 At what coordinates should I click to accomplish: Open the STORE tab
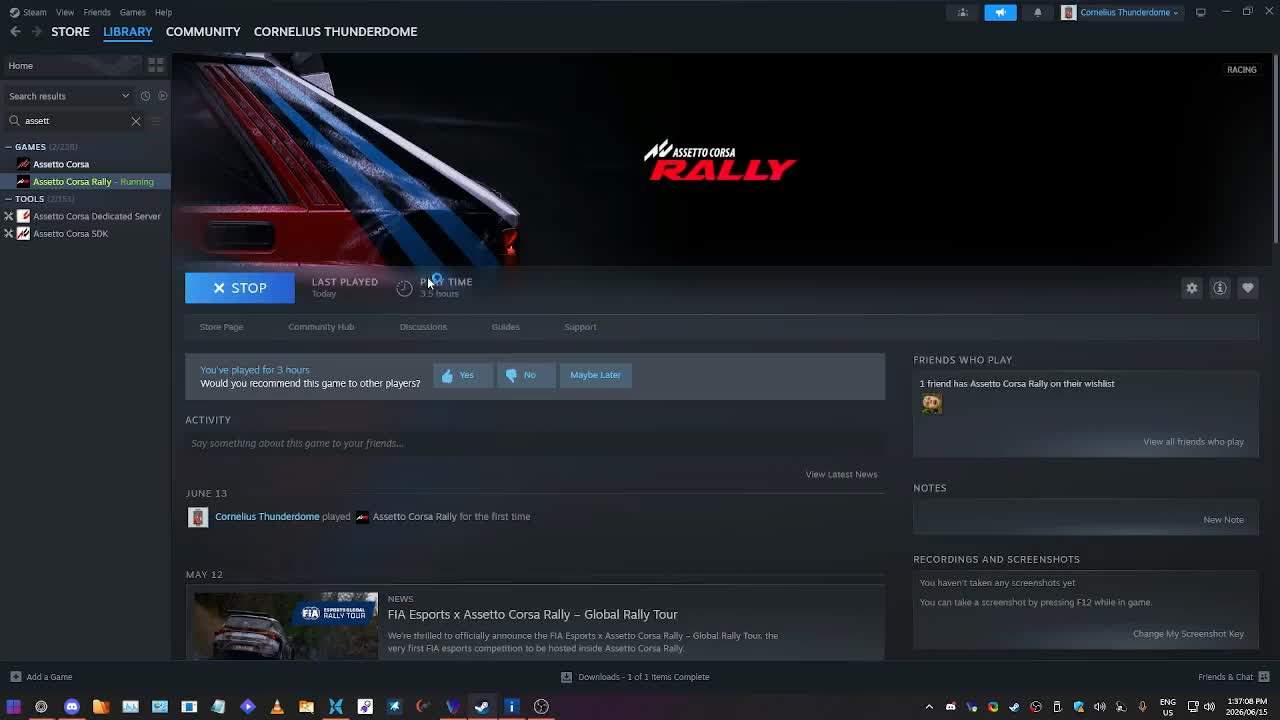[70, 31]
